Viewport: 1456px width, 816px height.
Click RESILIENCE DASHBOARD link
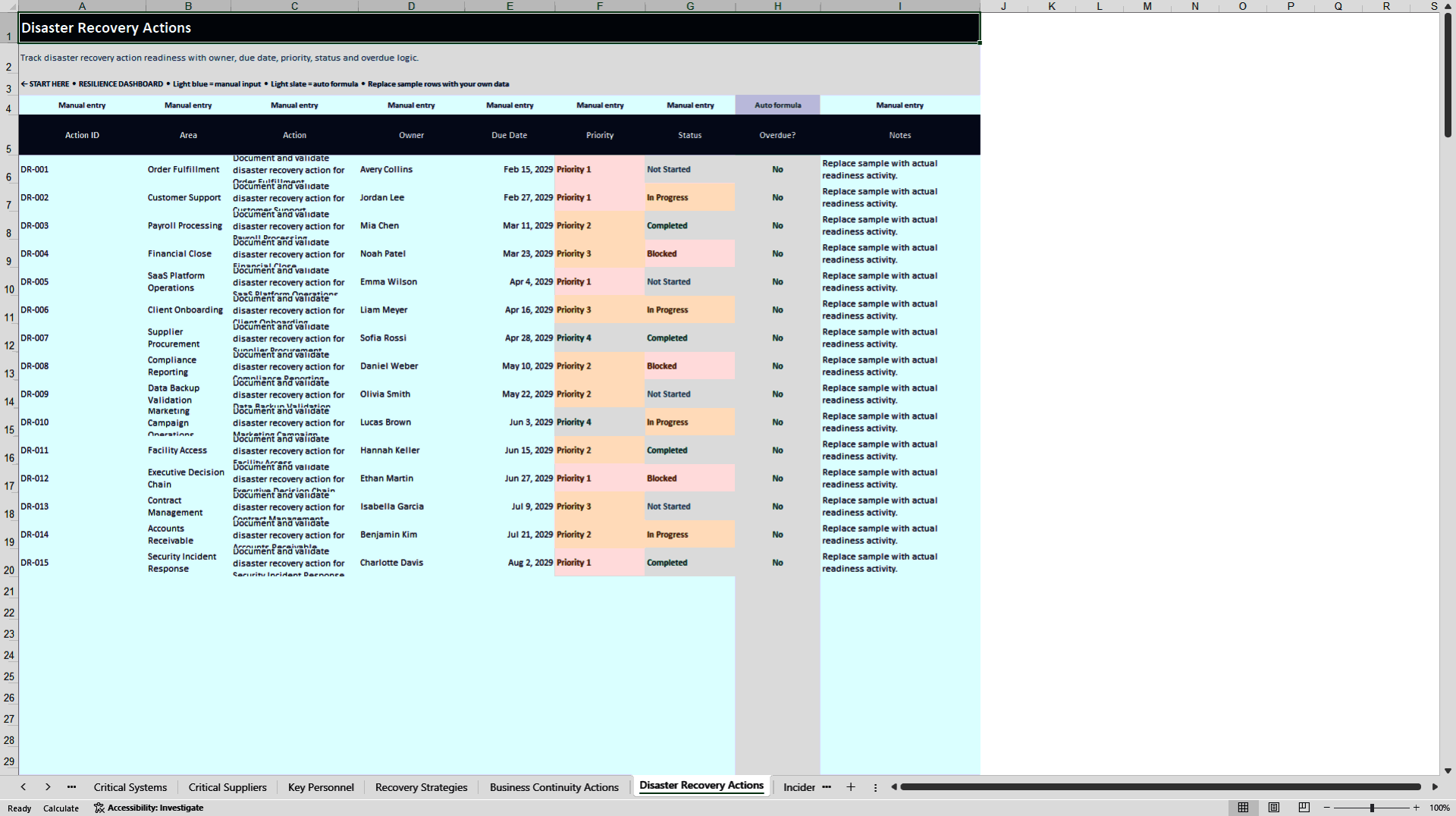[121, 84]
